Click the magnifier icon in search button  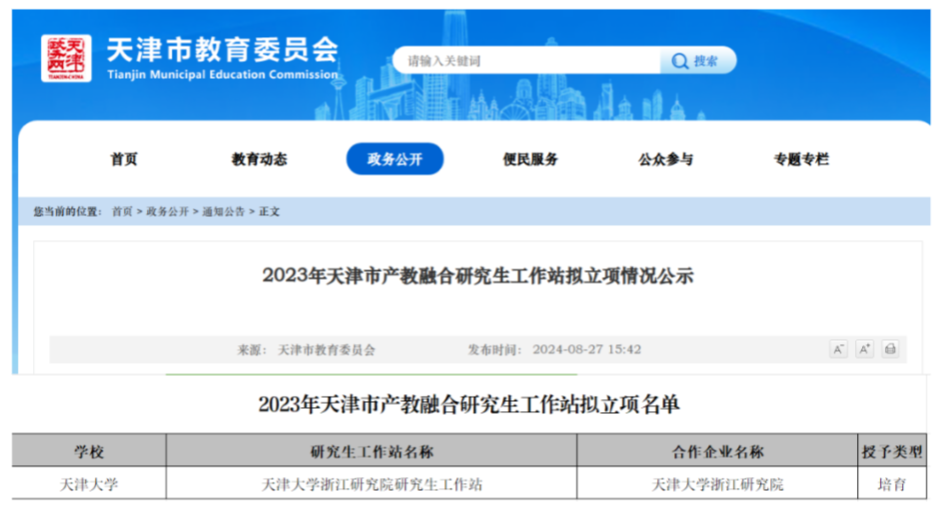(680, 61)
